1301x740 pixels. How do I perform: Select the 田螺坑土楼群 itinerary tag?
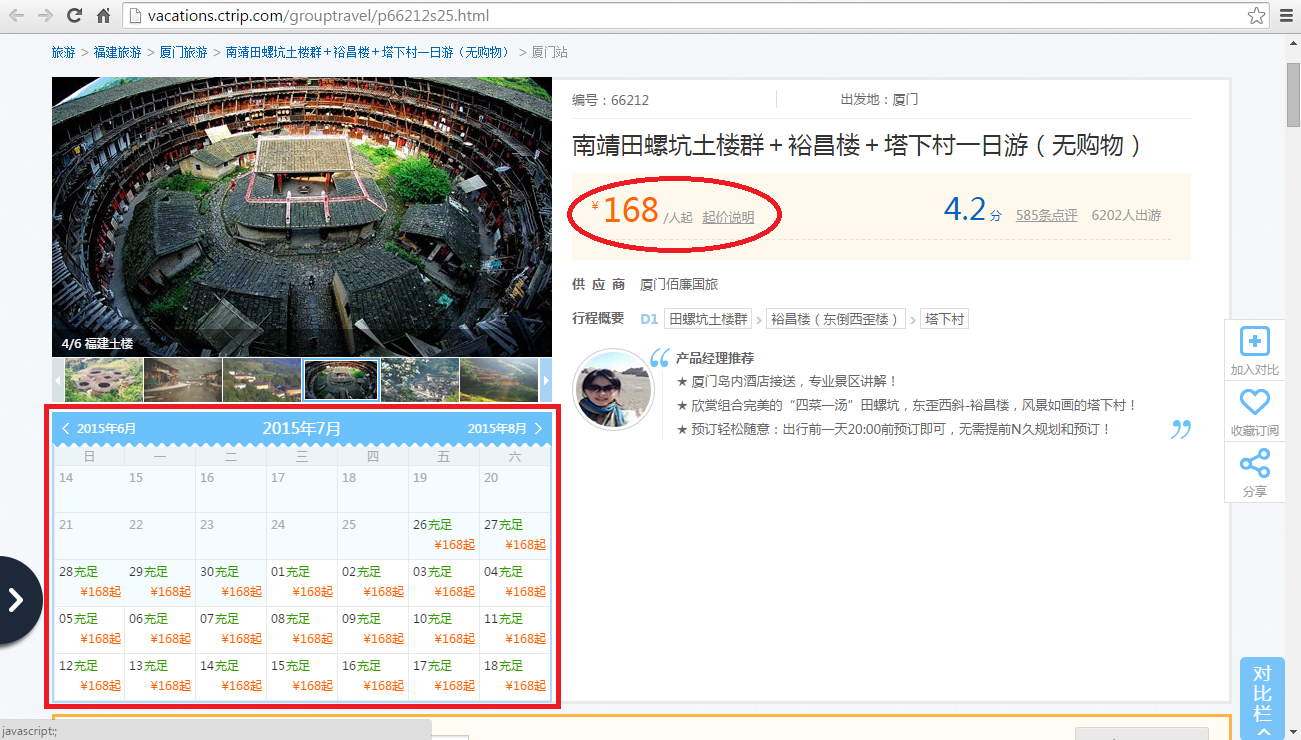(708, 319)
